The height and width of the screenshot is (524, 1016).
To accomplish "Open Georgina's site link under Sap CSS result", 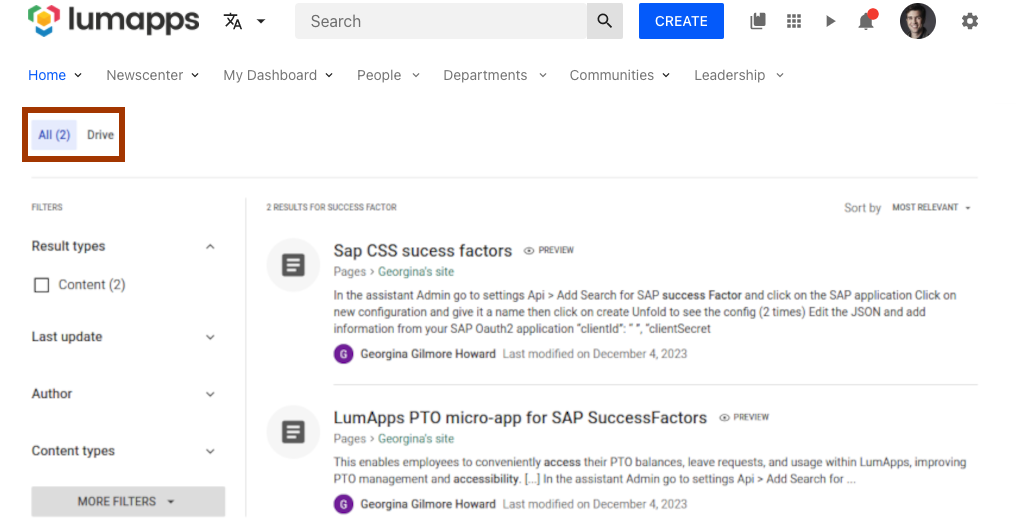I will 416,271.
